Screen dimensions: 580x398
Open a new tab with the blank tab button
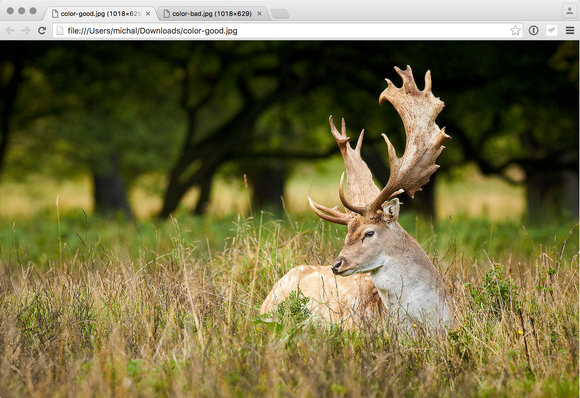click(x=280, y=14)
